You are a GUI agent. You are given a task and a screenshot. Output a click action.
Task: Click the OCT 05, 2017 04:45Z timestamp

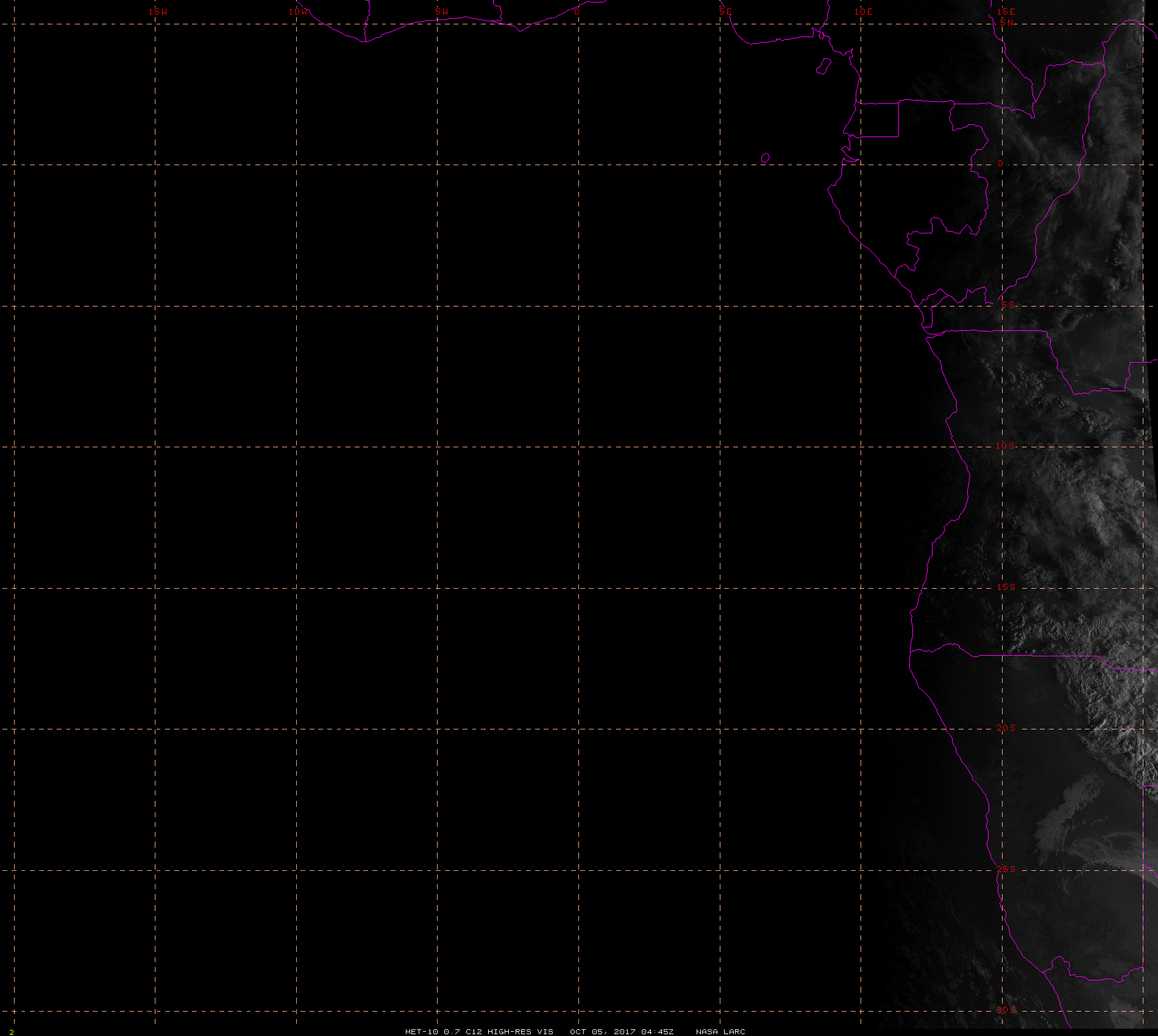(622, 1031)
